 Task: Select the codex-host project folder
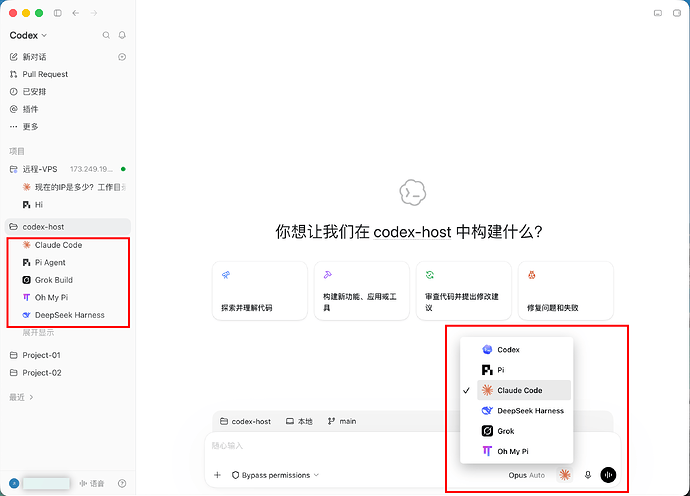(68, 227)
